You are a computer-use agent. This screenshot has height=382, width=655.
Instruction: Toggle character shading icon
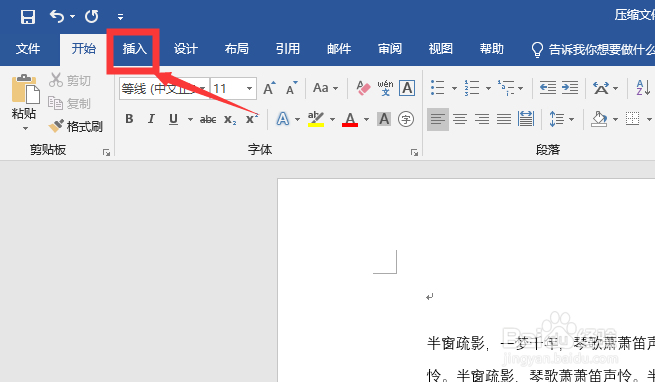point(384,119)
